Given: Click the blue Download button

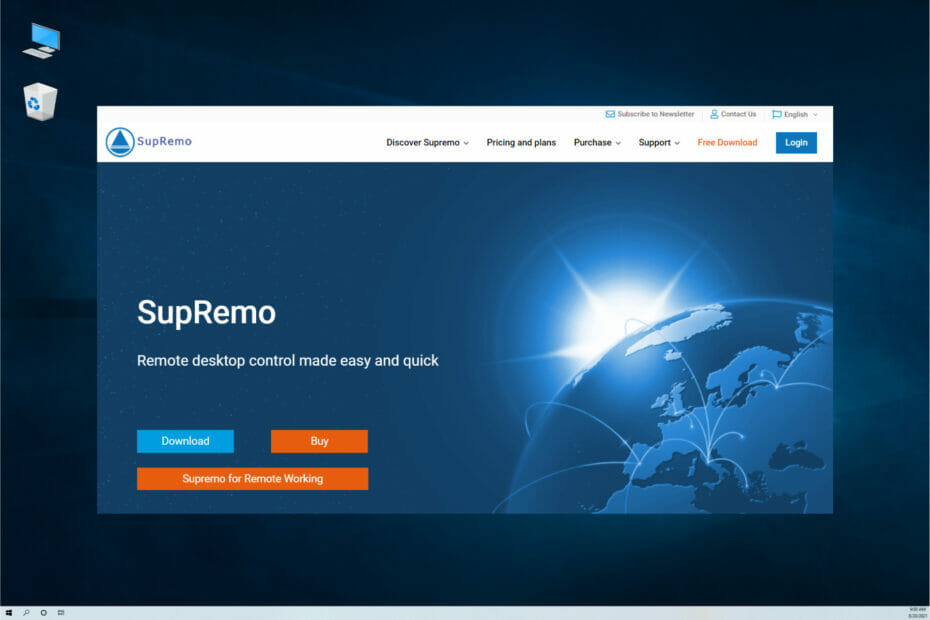Looking at the screenshot, I should [185, 441].
